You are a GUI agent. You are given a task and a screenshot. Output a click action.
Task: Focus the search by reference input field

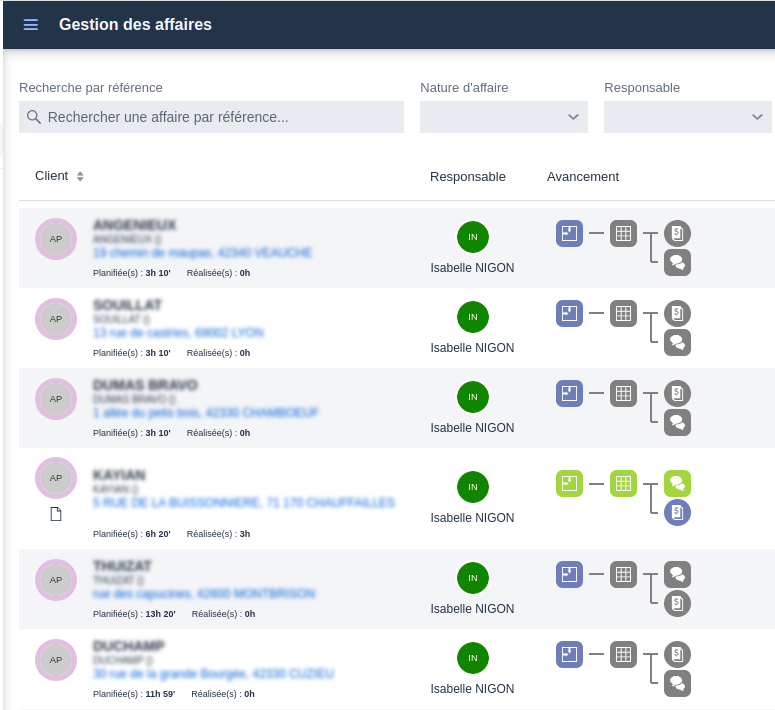pyautogui.click(x=220, y=117)
